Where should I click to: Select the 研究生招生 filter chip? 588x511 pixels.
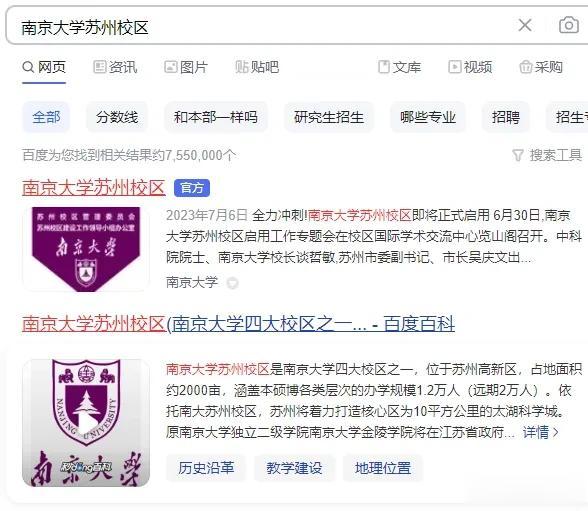pos(329,117)
